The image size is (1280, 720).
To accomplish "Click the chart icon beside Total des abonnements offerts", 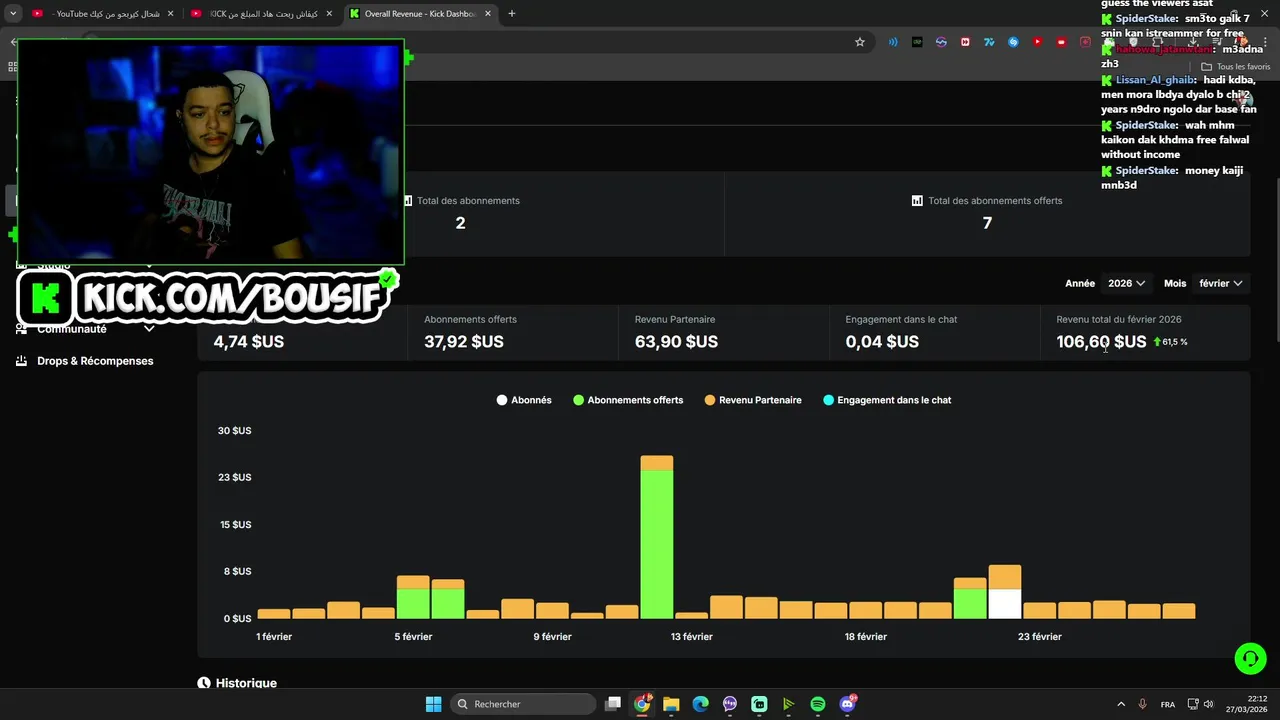I will pyautogui.click(x=917, y=201).
